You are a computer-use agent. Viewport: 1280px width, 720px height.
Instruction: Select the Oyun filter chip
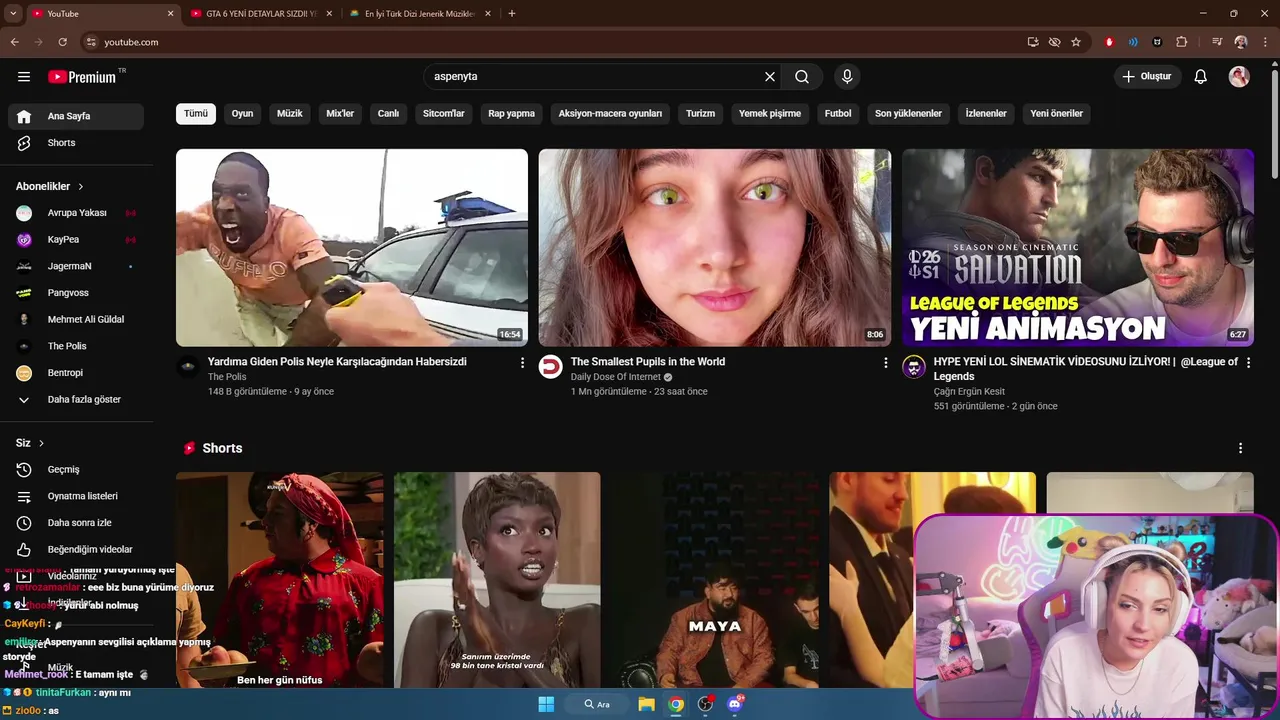pyautogui.click(x=242, y=114)
